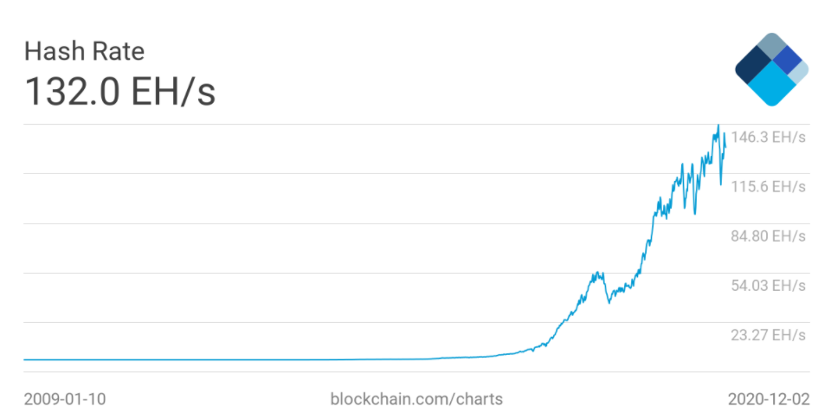The height and width of the screenshot is (412, 830).
Task: Click the 146.3 EH/s axis label
Action: pos(770,137)
